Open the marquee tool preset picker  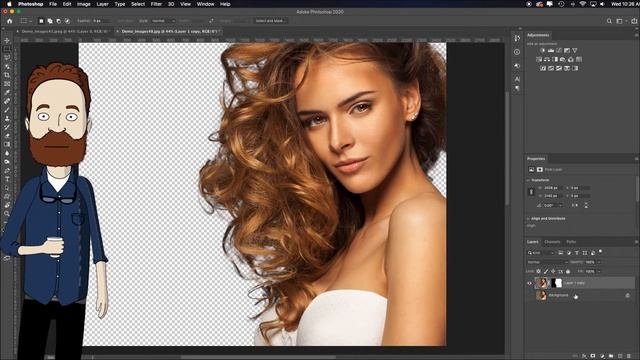click(26, 21)
